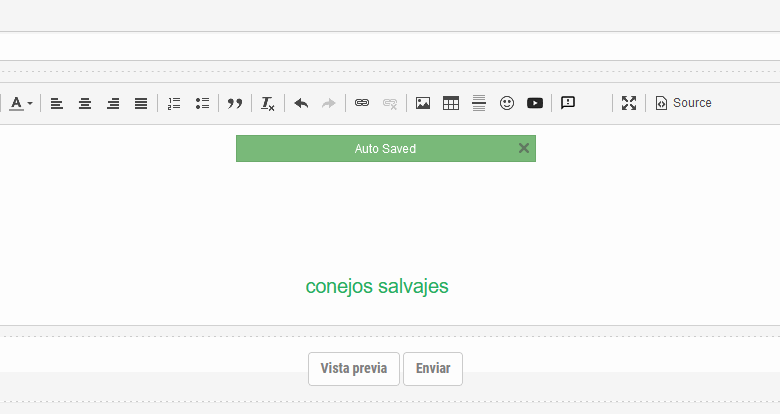Dismiss the Auto Saved notification
The image size is (780, 414).
[523, 148]
